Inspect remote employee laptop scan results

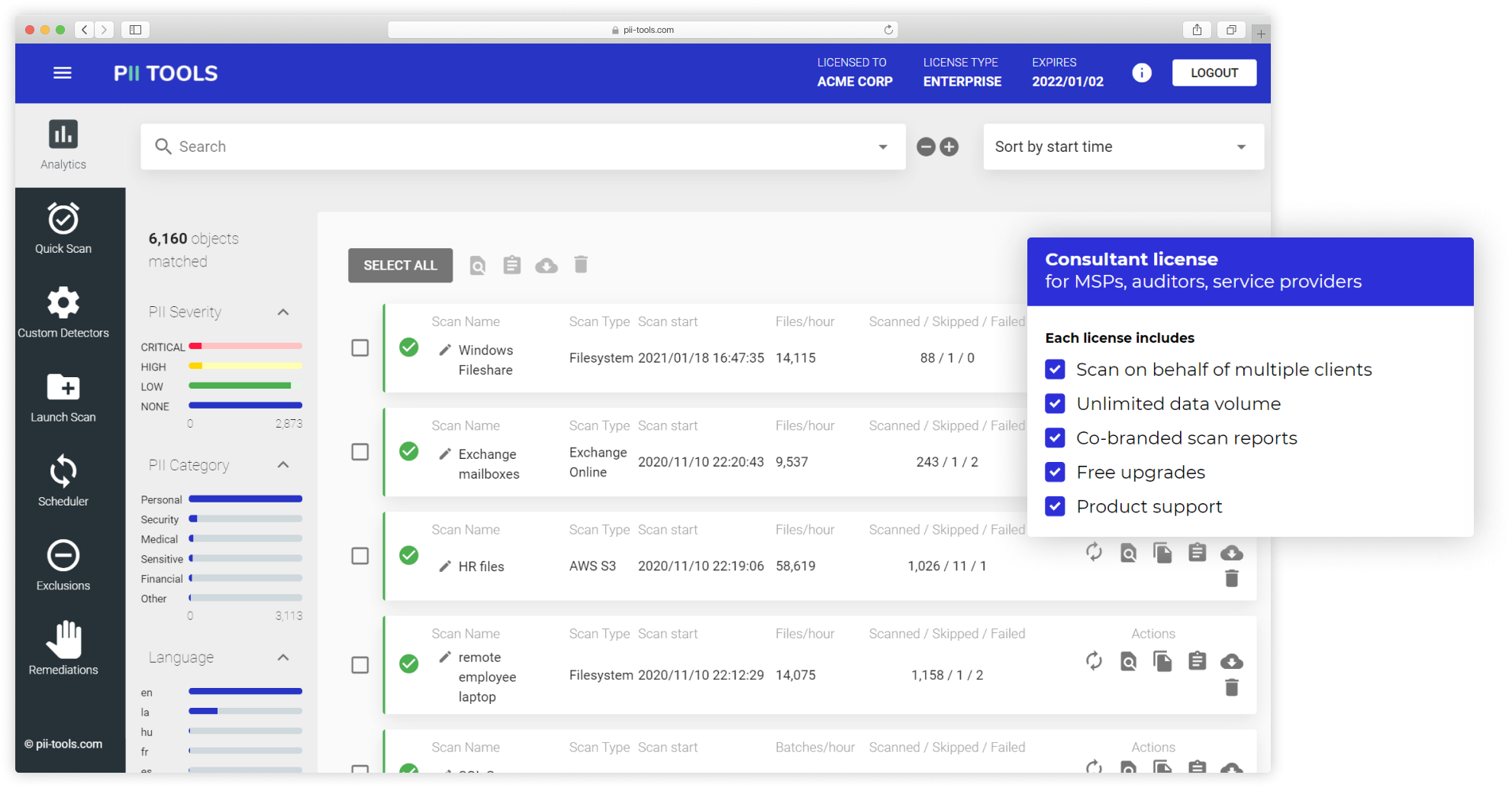coord(1128,661)
